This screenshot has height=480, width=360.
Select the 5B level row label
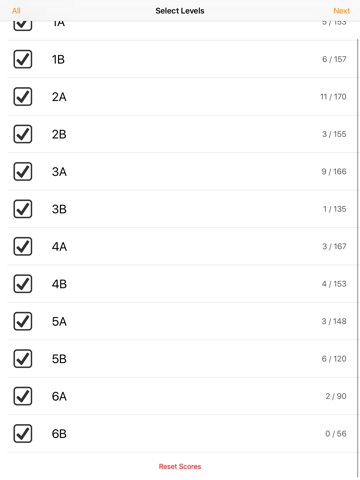coord(59,359)
